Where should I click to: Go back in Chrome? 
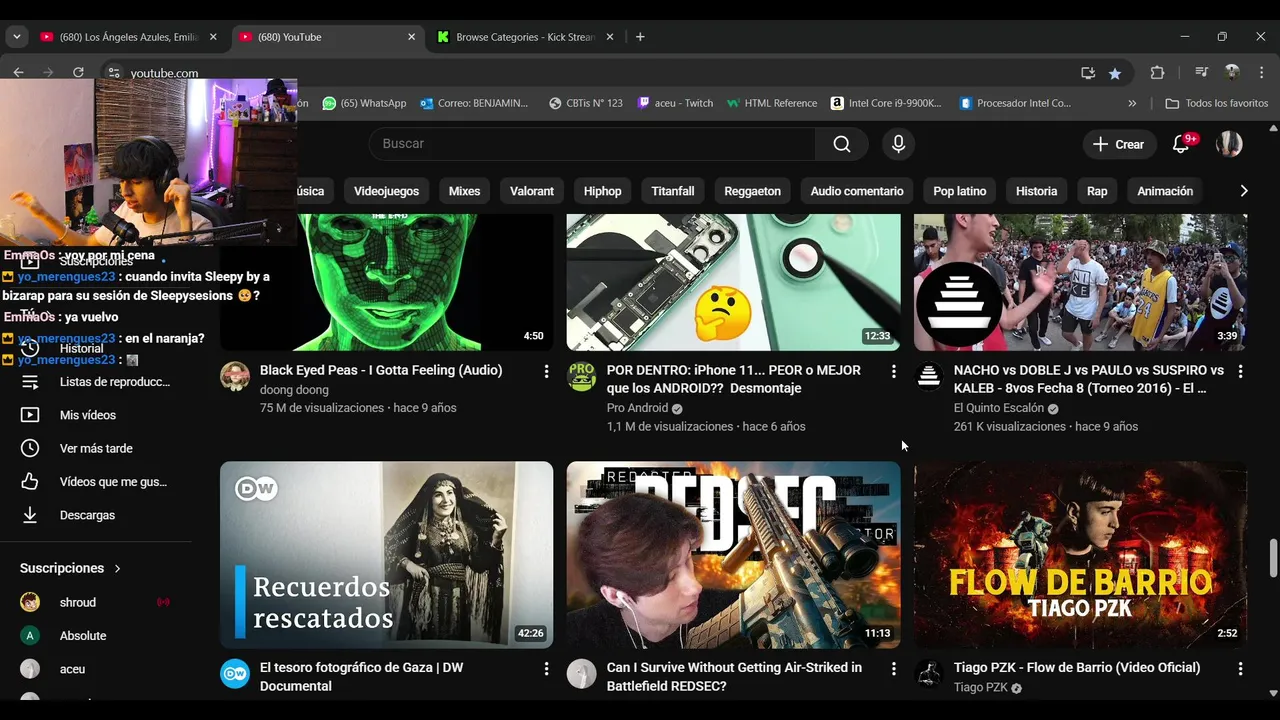18,72
